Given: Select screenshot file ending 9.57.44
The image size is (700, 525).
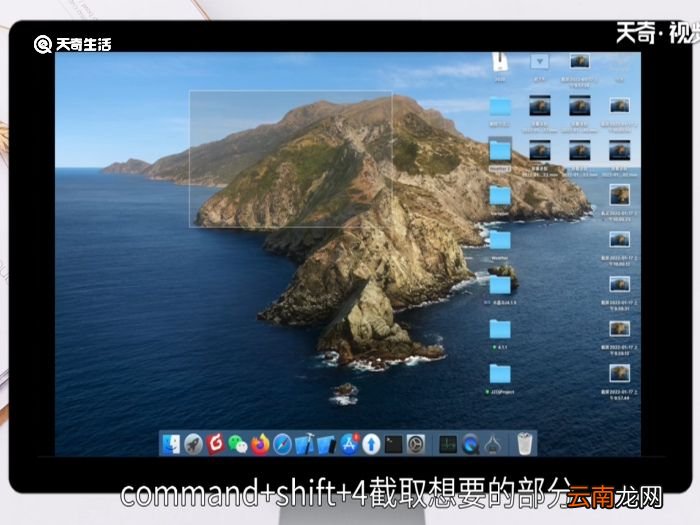Looking at the screenshot, I should pos(620,373).
